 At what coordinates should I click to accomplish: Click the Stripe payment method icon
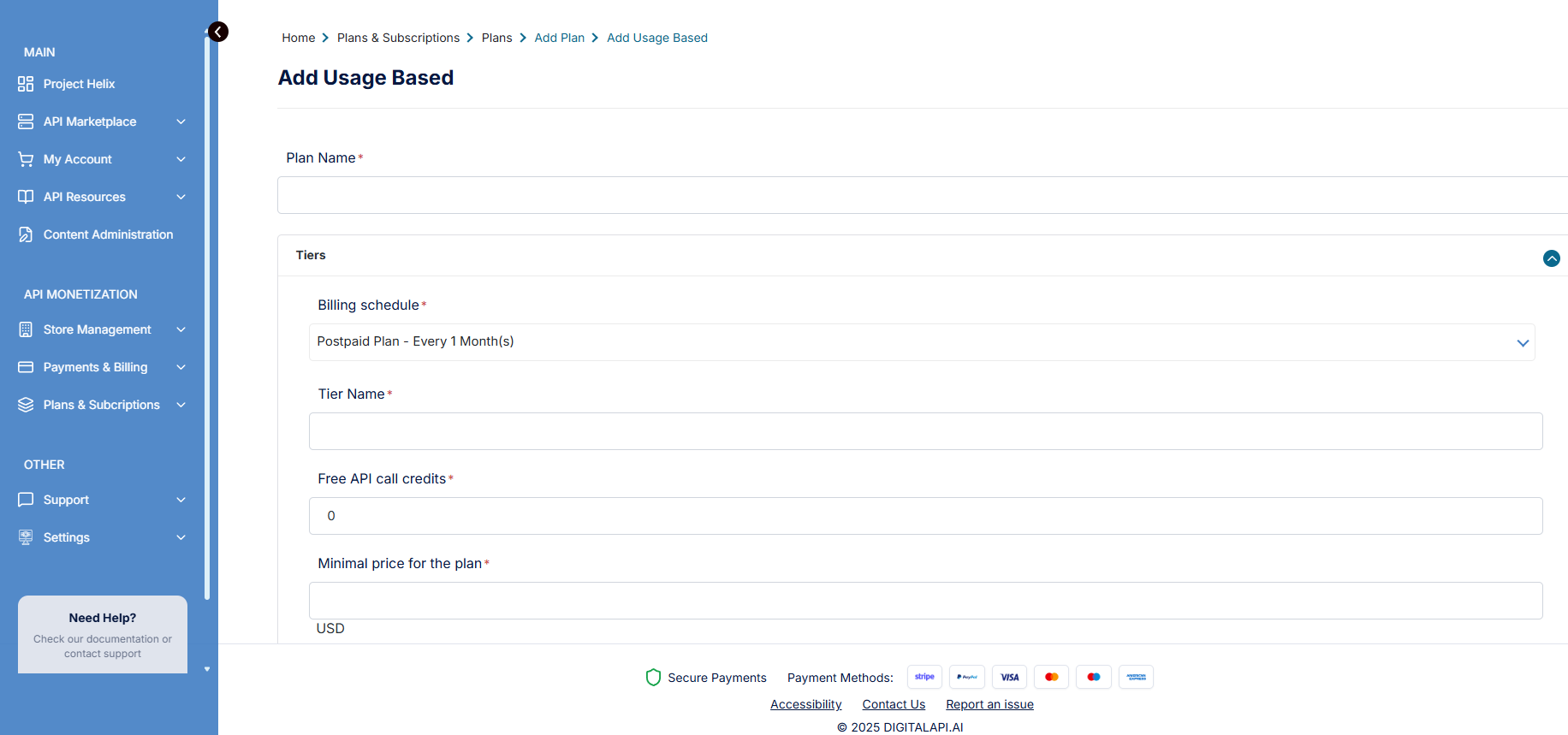(924, 677)
